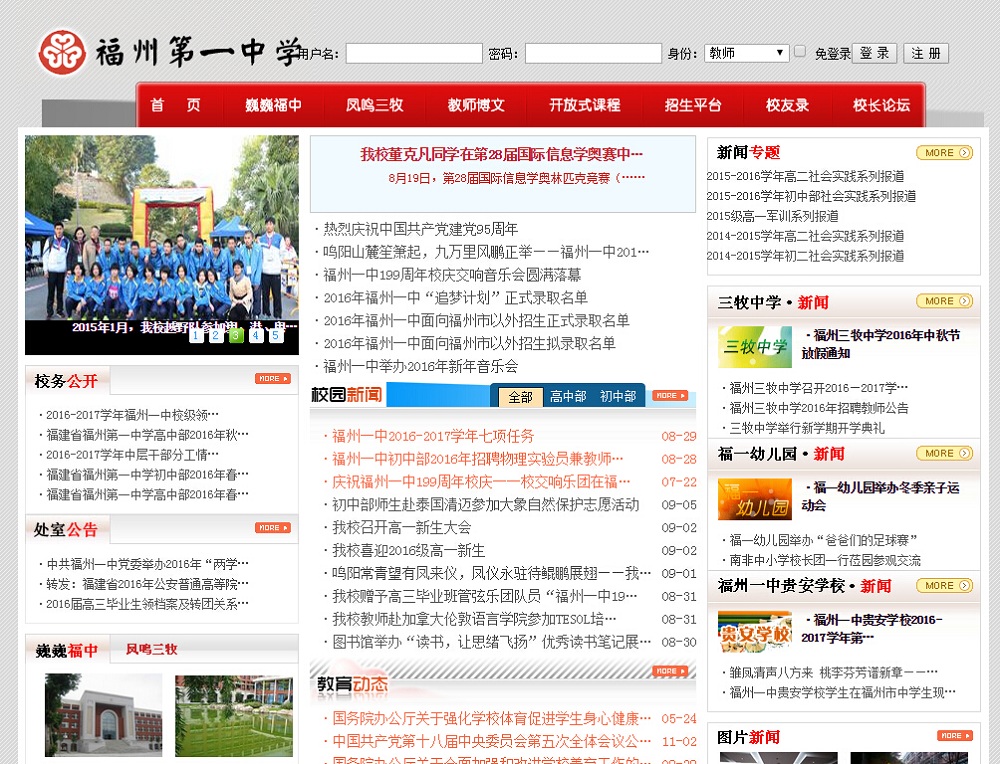The image size is (1000, 764).
Task: Open 2015-2016学年高二社会实践系列报道 link
Action: coord(805,176)
